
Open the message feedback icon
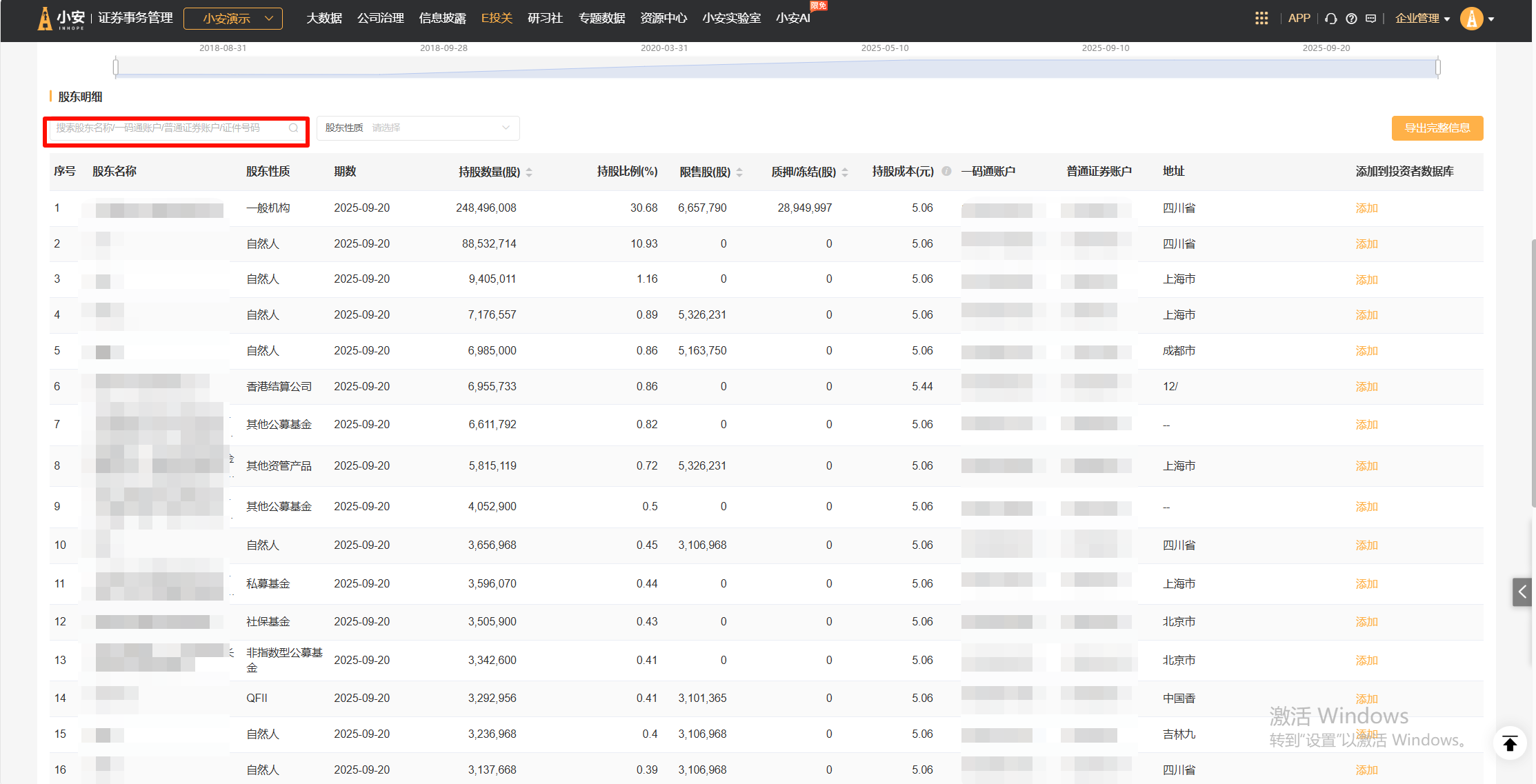(x=1371, y=19)
